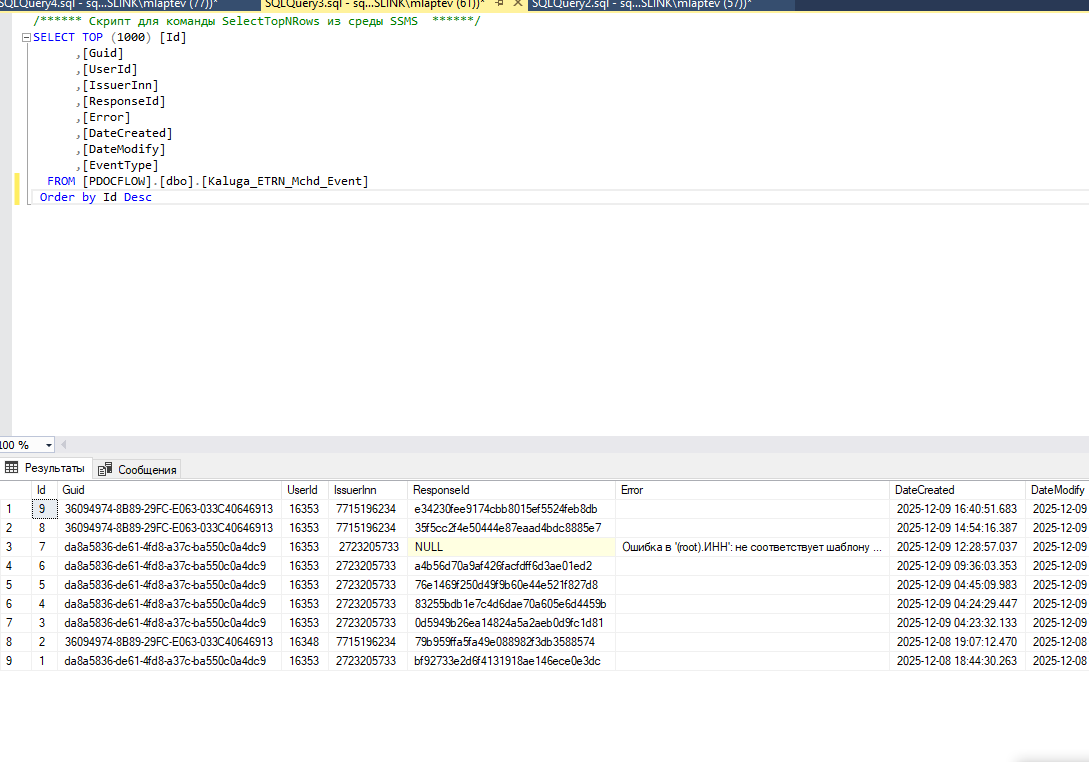
Task: Select the ResponseId column header in results
Action: click(x=511, y=490)
